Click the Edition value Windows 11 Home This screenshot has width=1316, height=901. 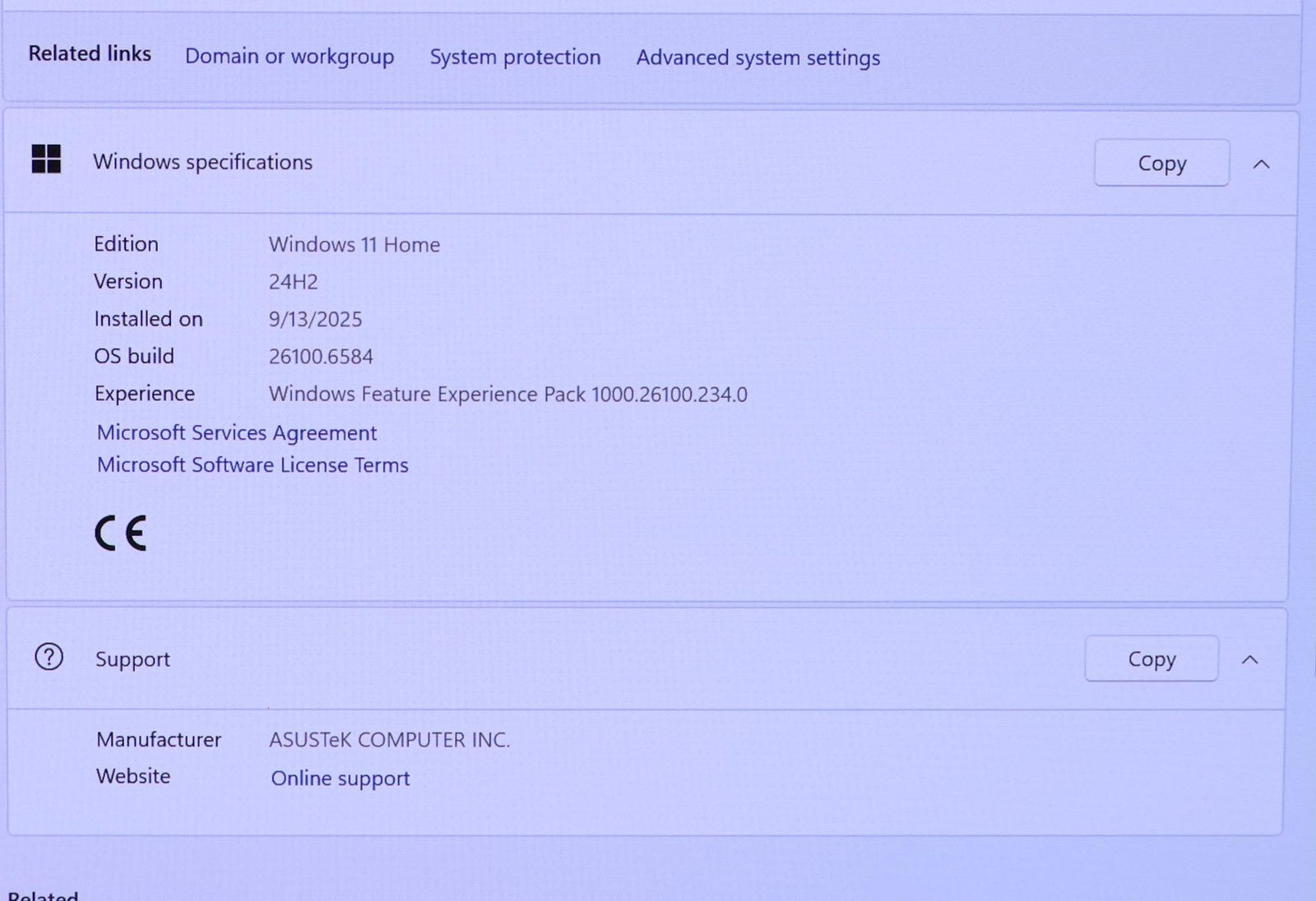click(x=354, y=245)
